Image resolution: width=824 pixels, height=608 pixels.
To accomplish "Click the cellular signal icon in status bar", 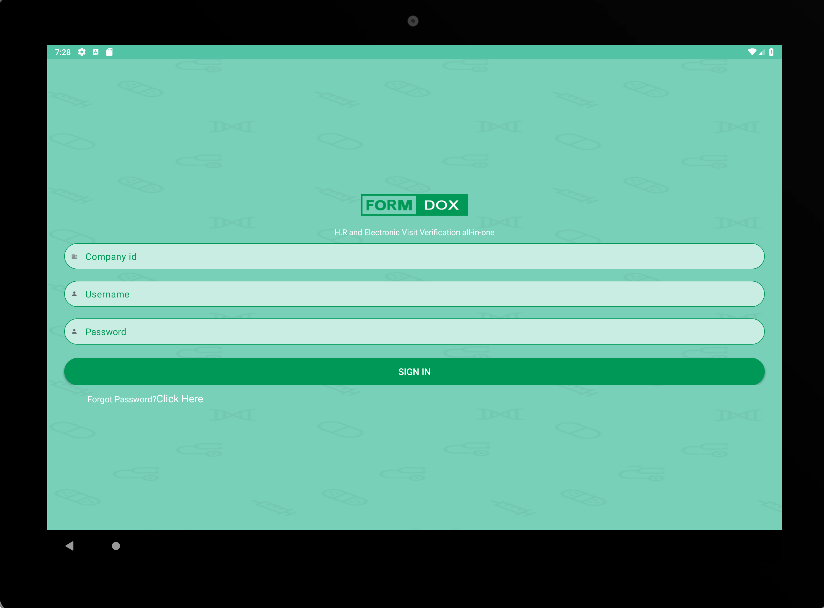I will (761, 52).
